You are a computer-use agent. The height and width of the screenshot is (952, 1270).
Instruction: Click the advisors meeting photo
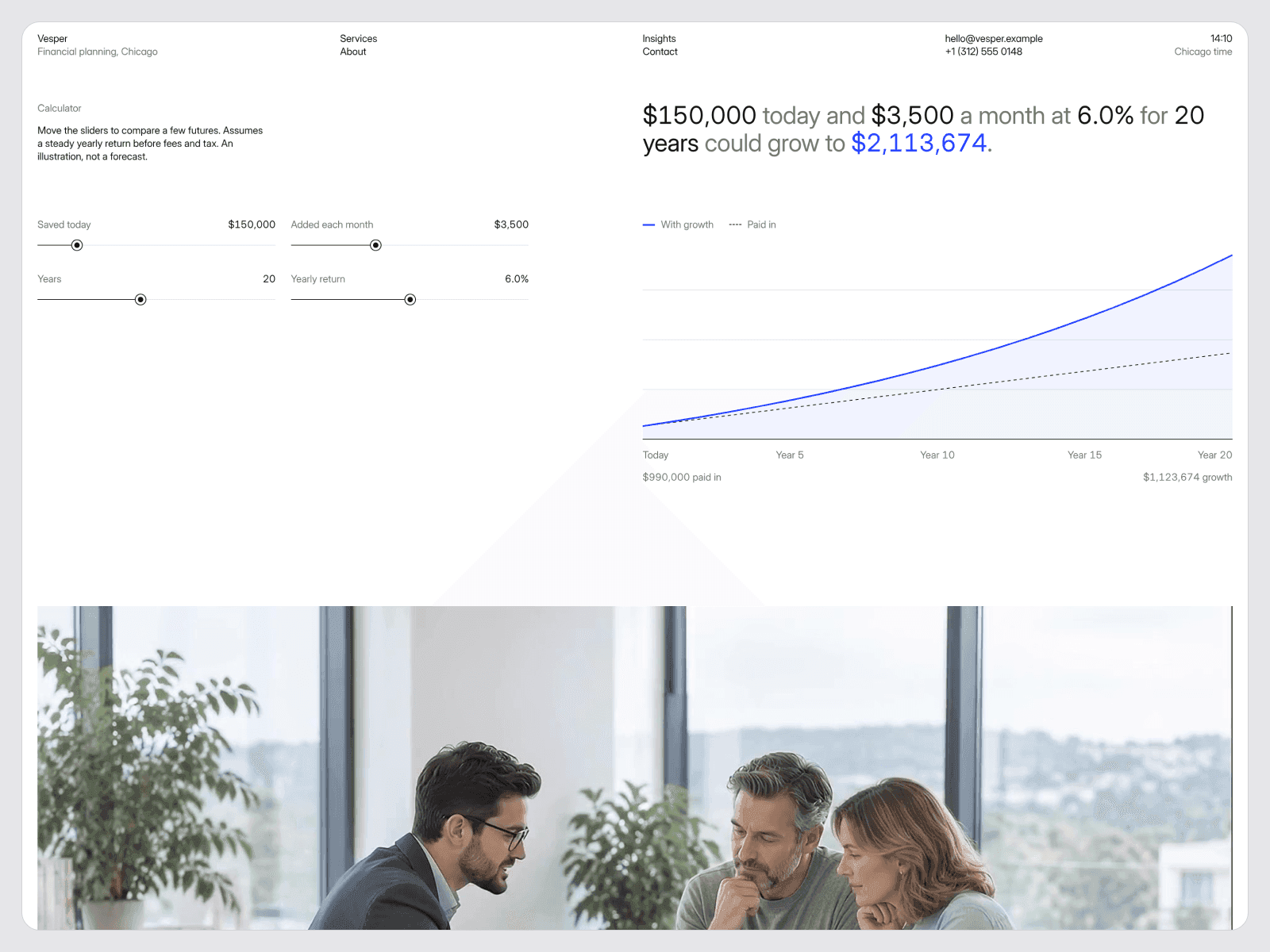635,768
